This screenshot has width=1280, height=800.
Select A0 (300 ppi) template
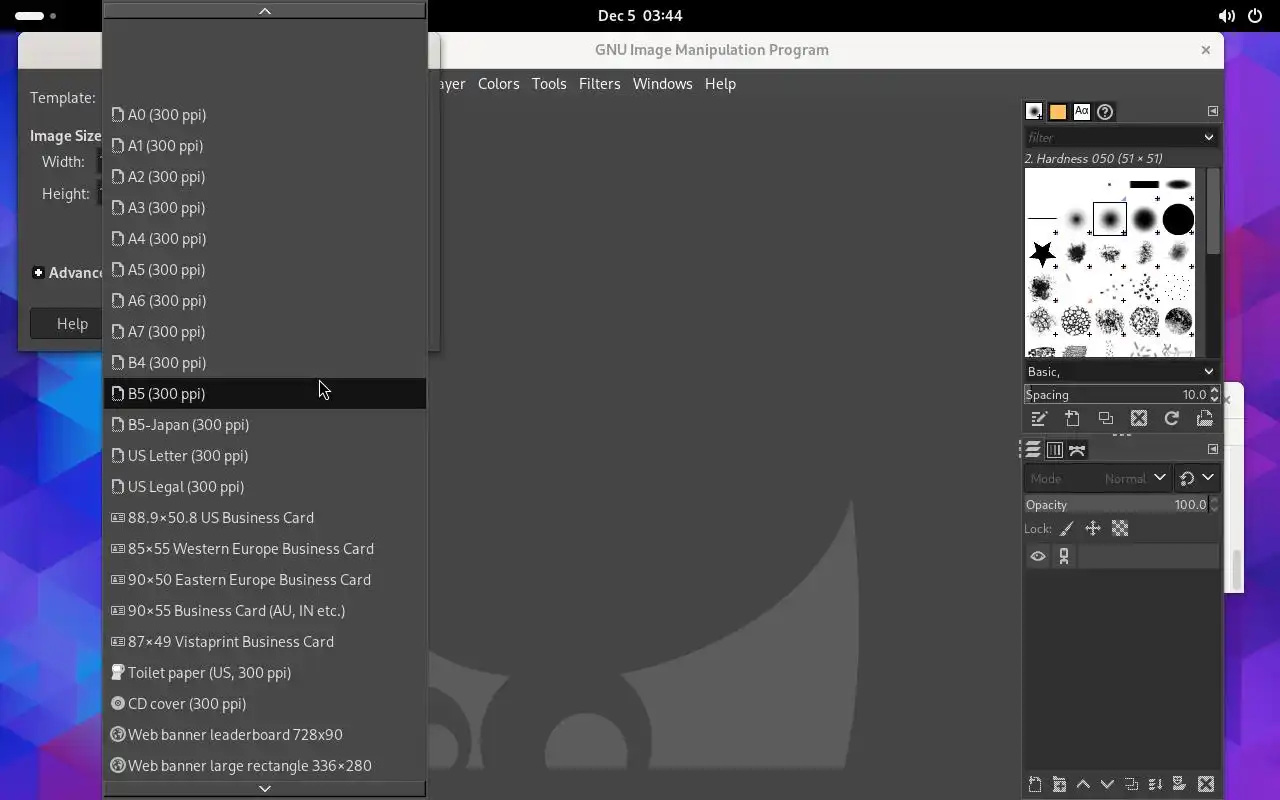point(265,115)
